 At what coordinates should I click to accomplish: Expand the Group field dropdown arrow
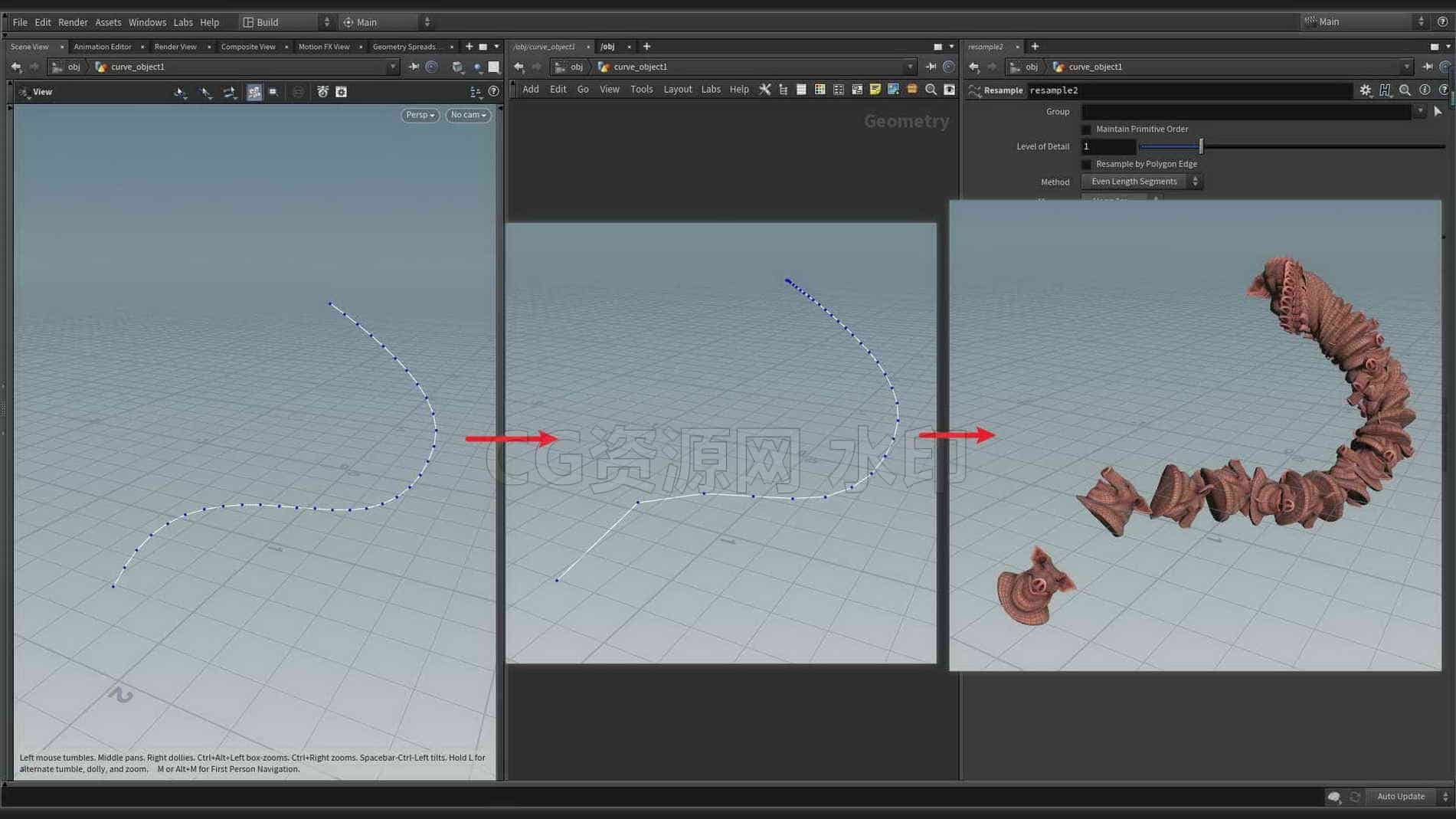[1420, 112]
